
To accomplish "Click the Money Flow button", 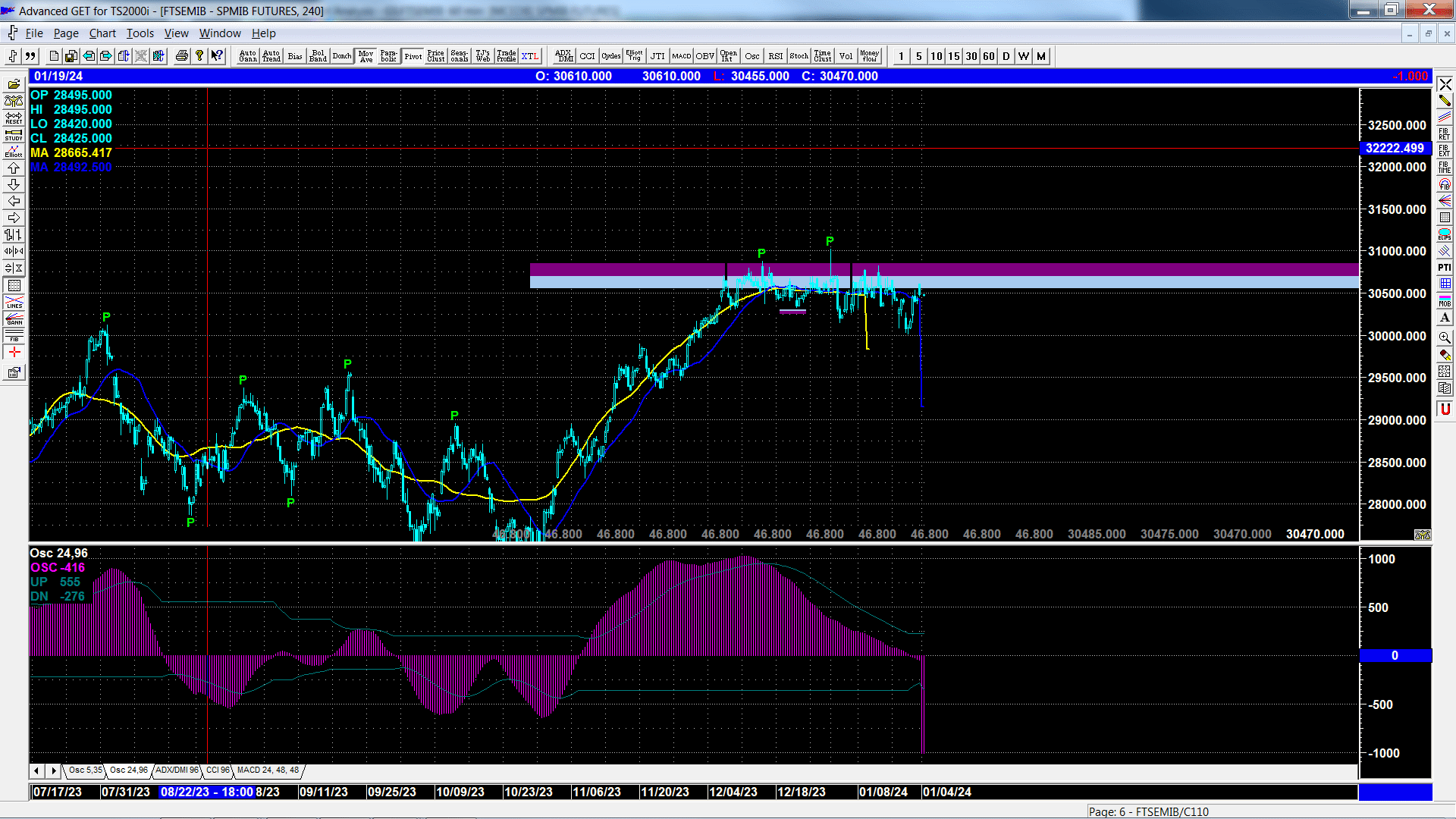I will pyautogui.click(x=870, y=56).
